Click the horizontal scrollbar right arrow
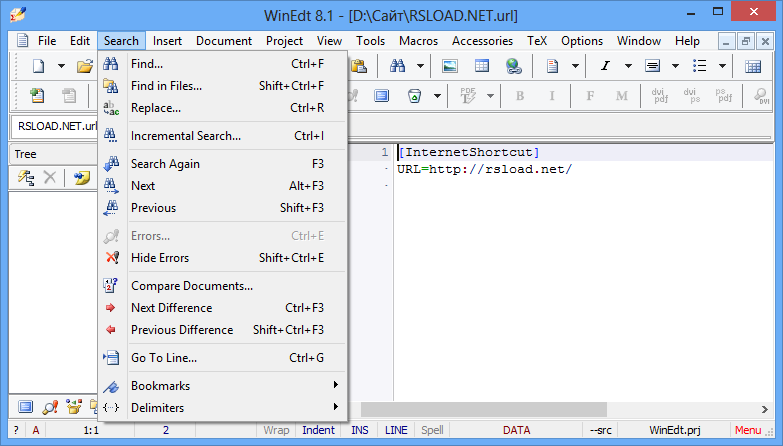 click(765, 409)
